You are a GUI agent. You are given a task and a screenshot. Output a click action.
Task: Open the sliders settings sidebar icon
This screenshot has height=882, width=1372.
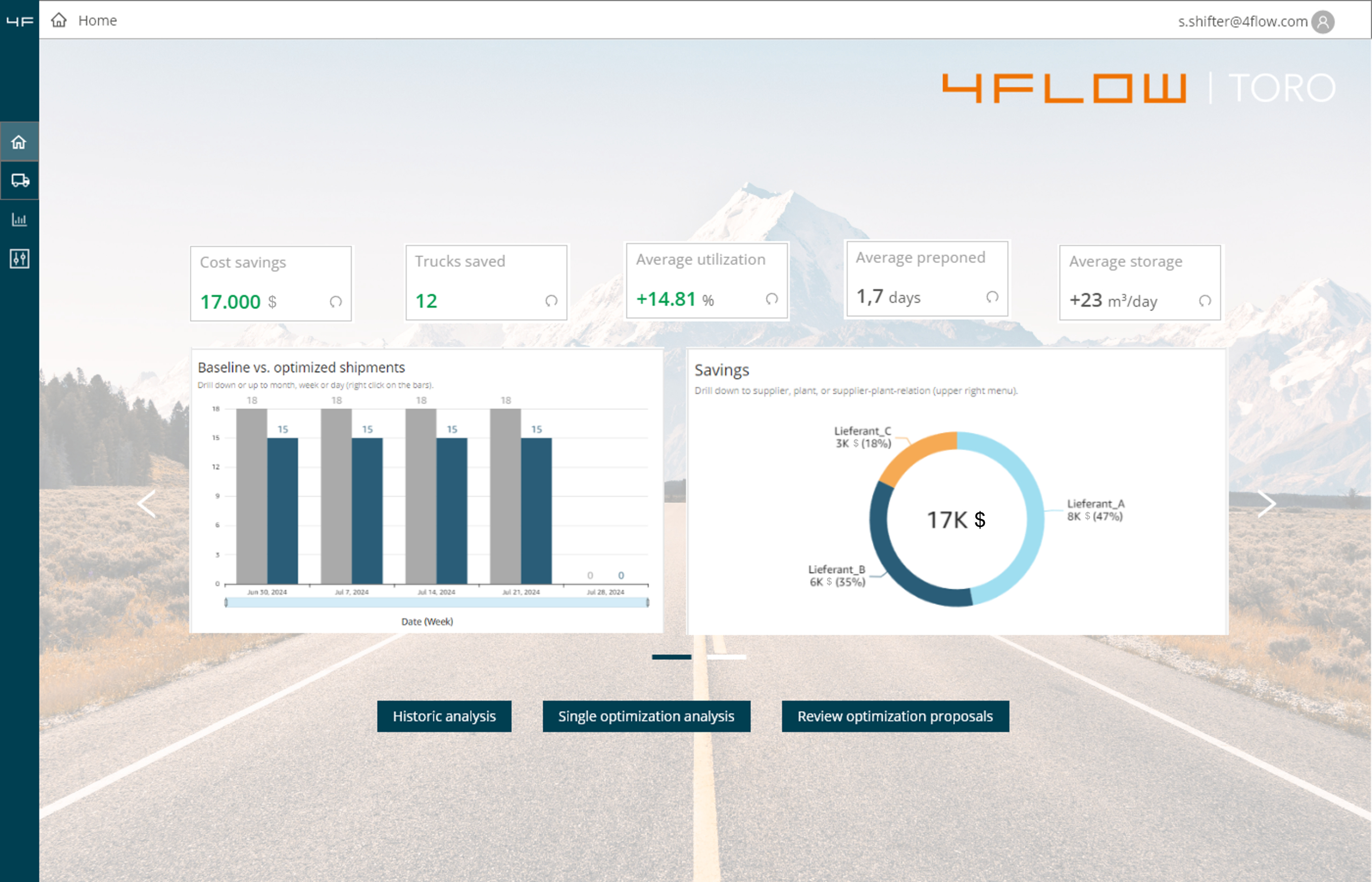pos(19,258)
